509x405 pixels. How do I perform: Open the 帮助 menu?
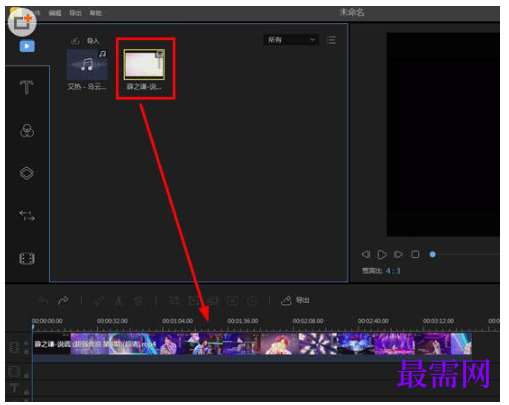pos(96,13)
